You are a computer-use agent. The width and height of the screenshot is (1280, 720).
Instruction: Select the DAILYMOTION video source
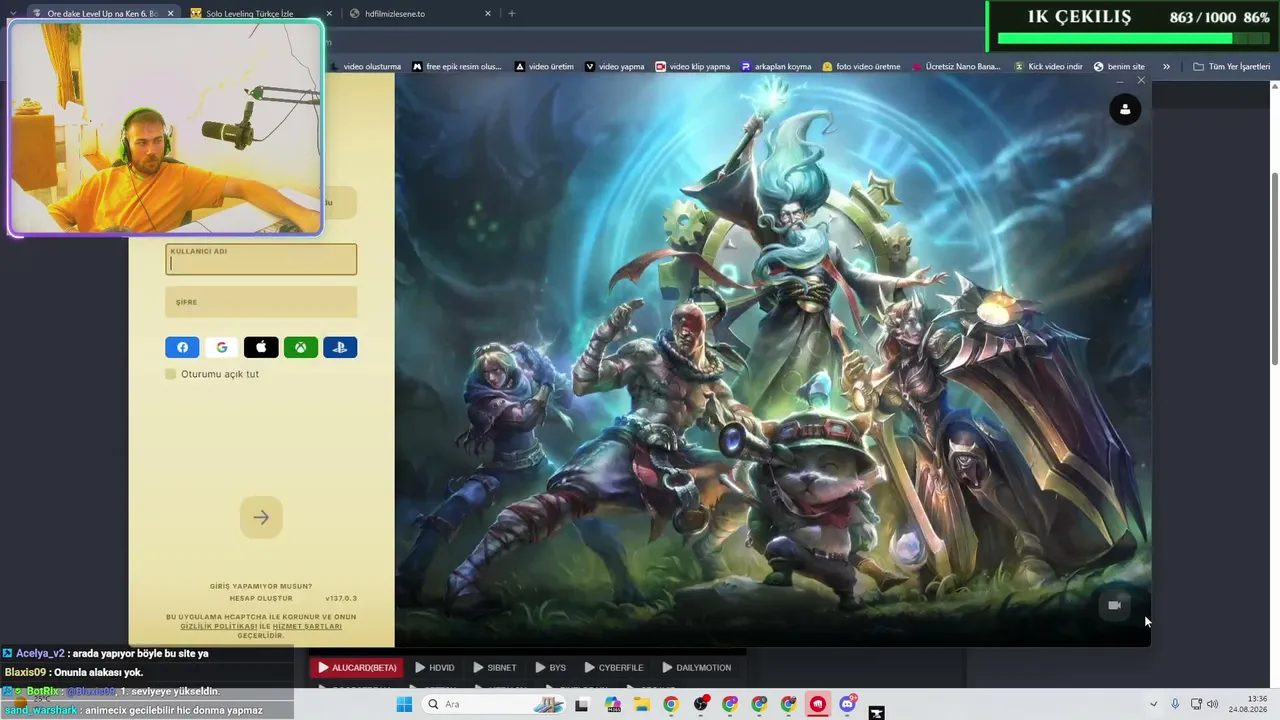click(697, 667)
